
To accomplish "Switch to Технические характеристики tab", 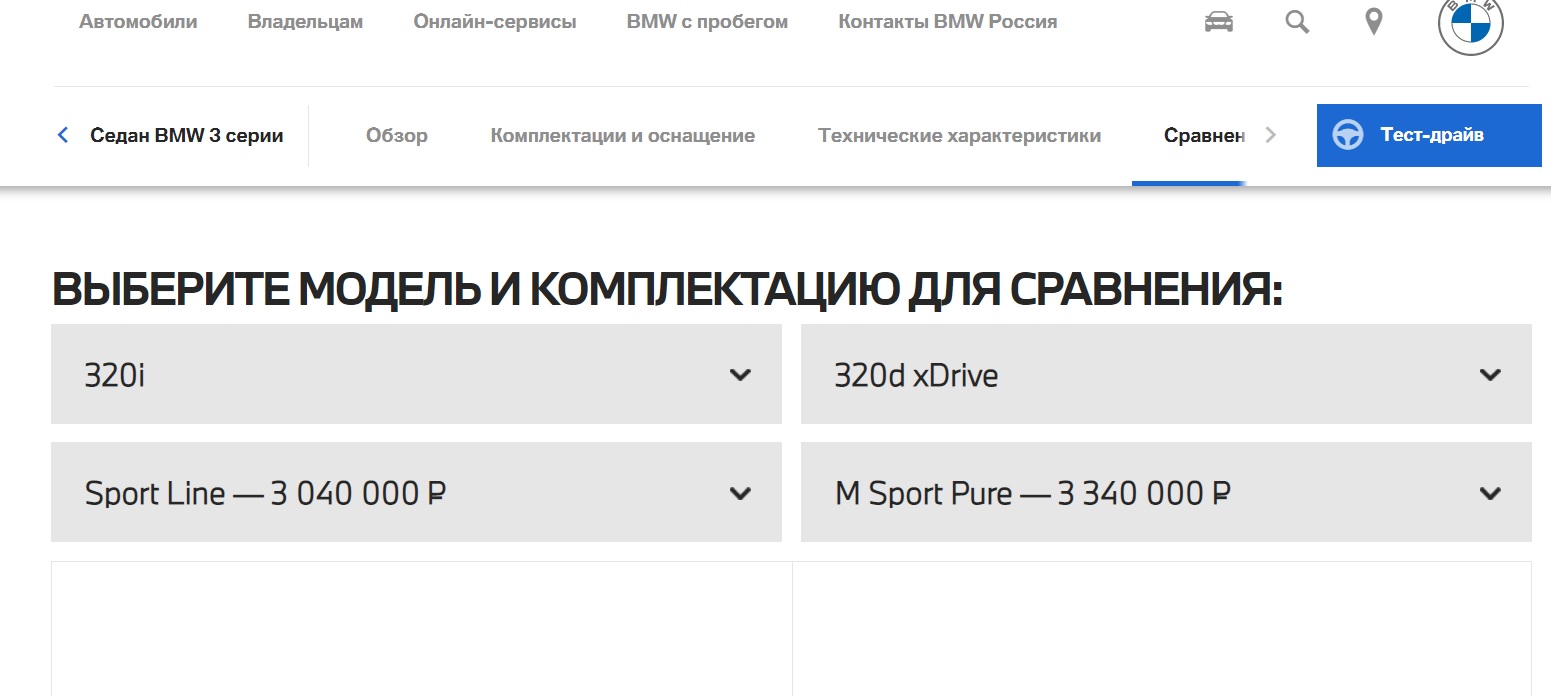I will click(960, 135).
